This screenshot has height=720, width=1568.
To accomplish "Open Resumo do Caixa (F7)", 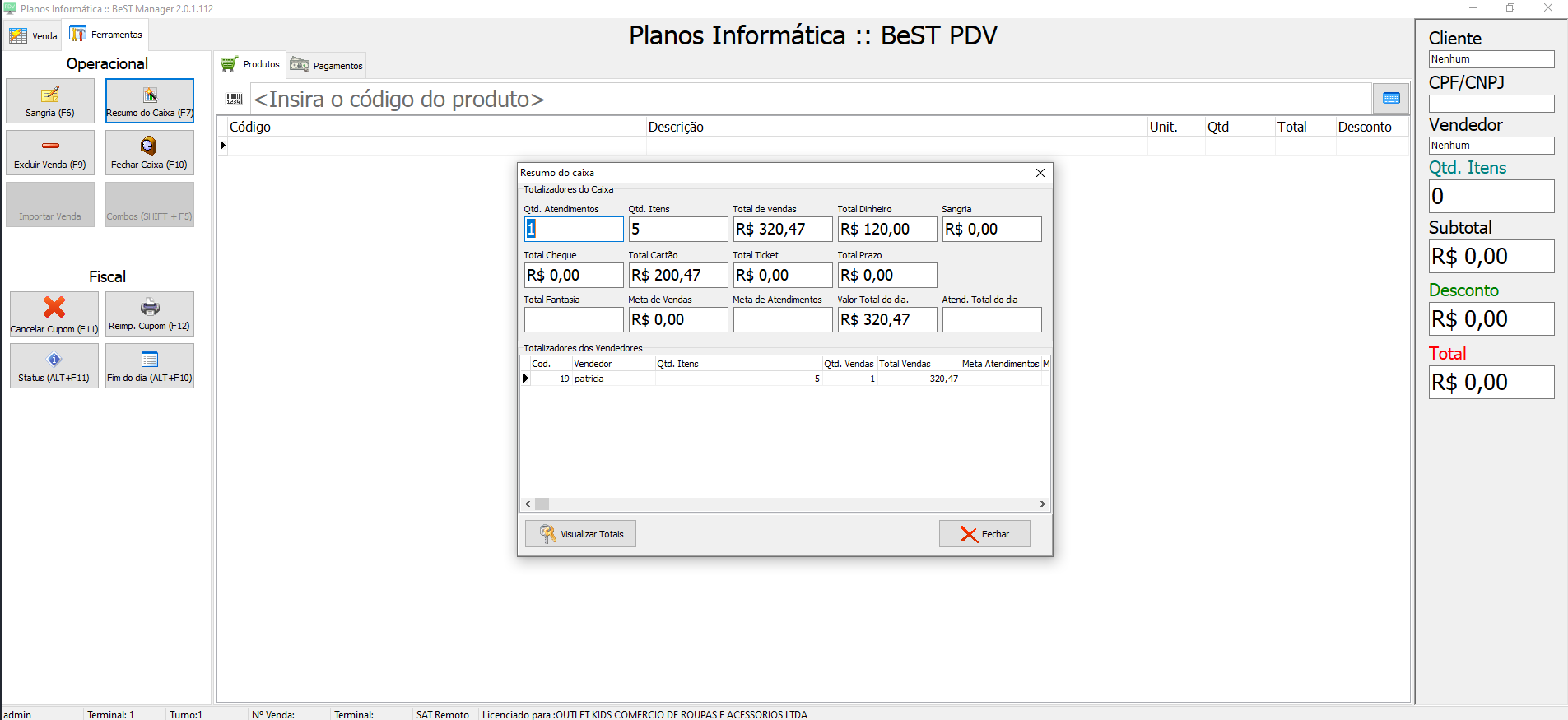I will (x=150, y=100).
